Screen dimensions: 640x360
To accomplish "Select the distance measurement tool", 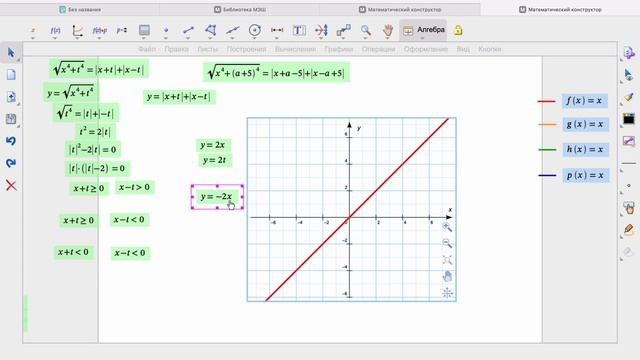I will (x=277, y=30).
